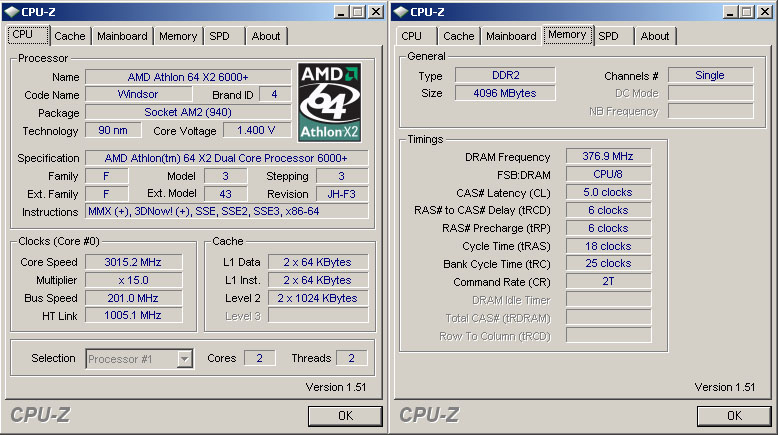The image size is (780, 435).
Task: Click HT Link value 1005.1 MHz
Action: 133,316
